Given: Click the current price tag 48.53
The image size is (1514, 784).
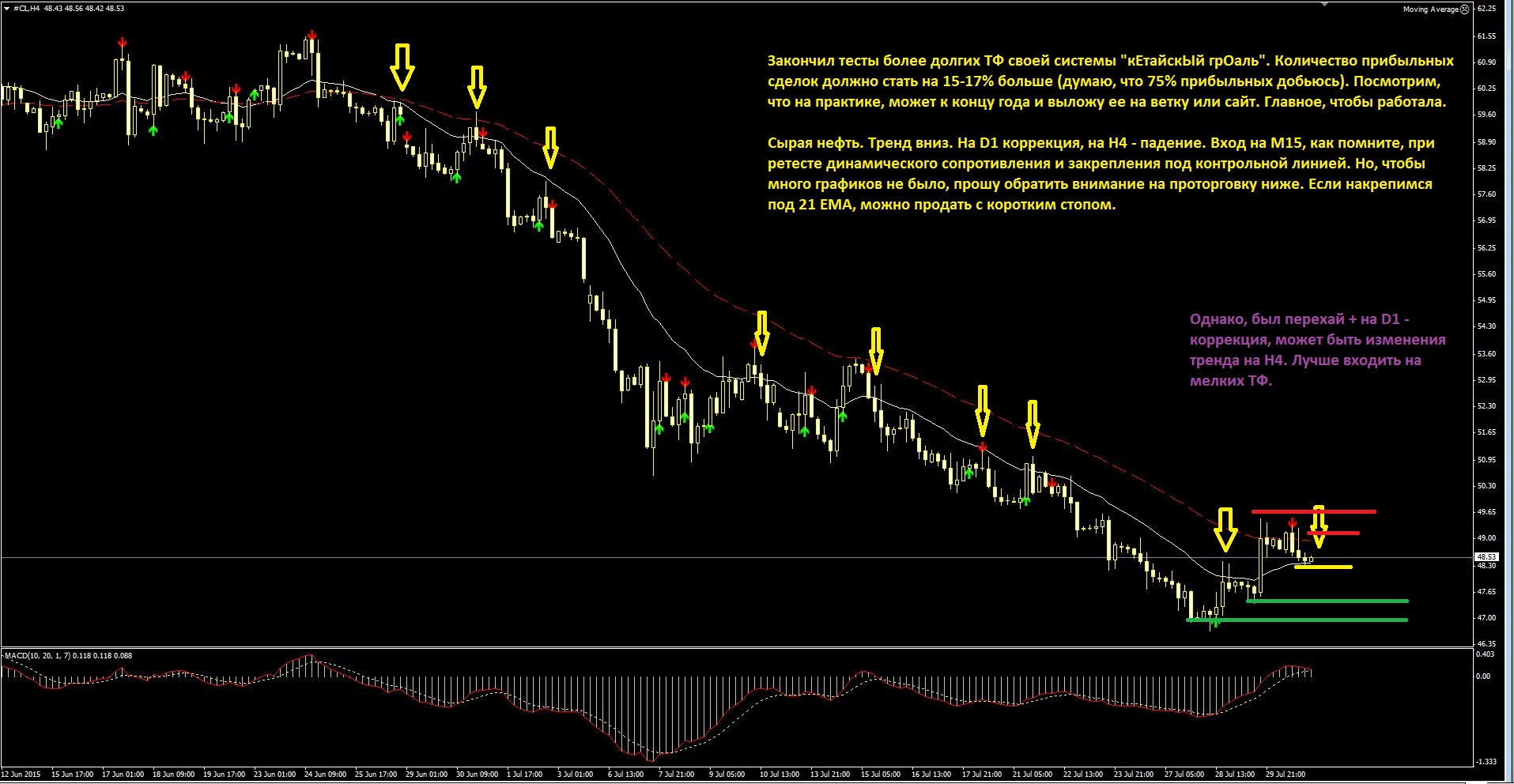Looking at the screenshot, I should point(1486,557).
